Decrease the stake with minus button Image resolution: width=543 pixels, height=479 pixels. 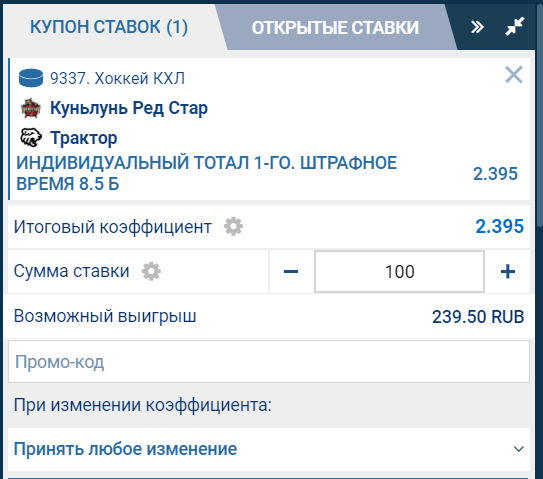click(291, 272)
